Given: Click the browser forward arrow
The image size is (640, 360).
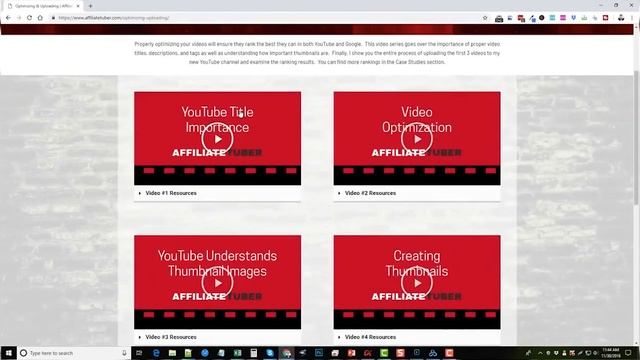Looking at the screenshot, I should coord(19,18).
